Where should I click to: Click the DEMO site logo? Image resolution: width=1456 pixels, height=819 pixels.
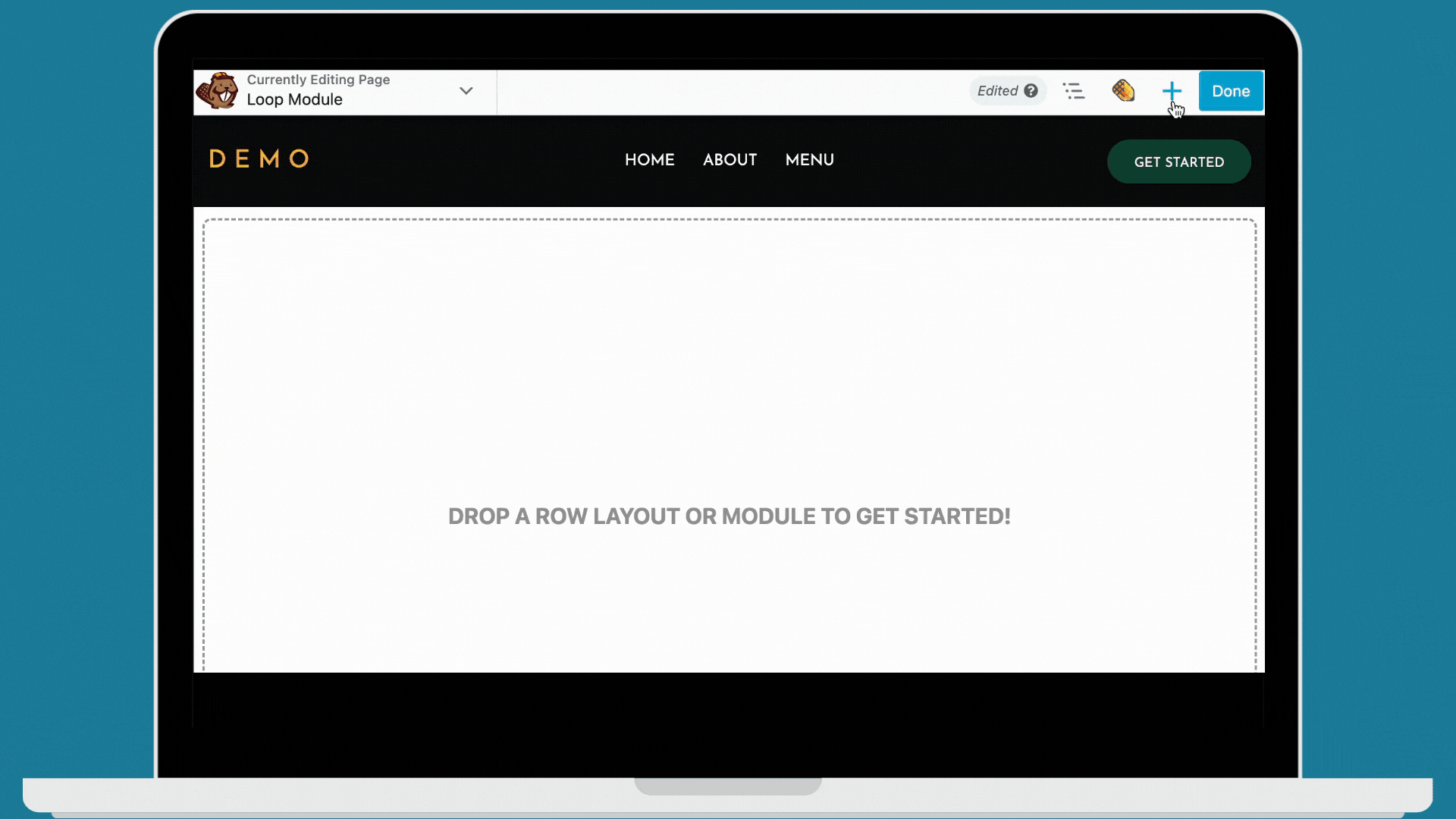point(259,158)
